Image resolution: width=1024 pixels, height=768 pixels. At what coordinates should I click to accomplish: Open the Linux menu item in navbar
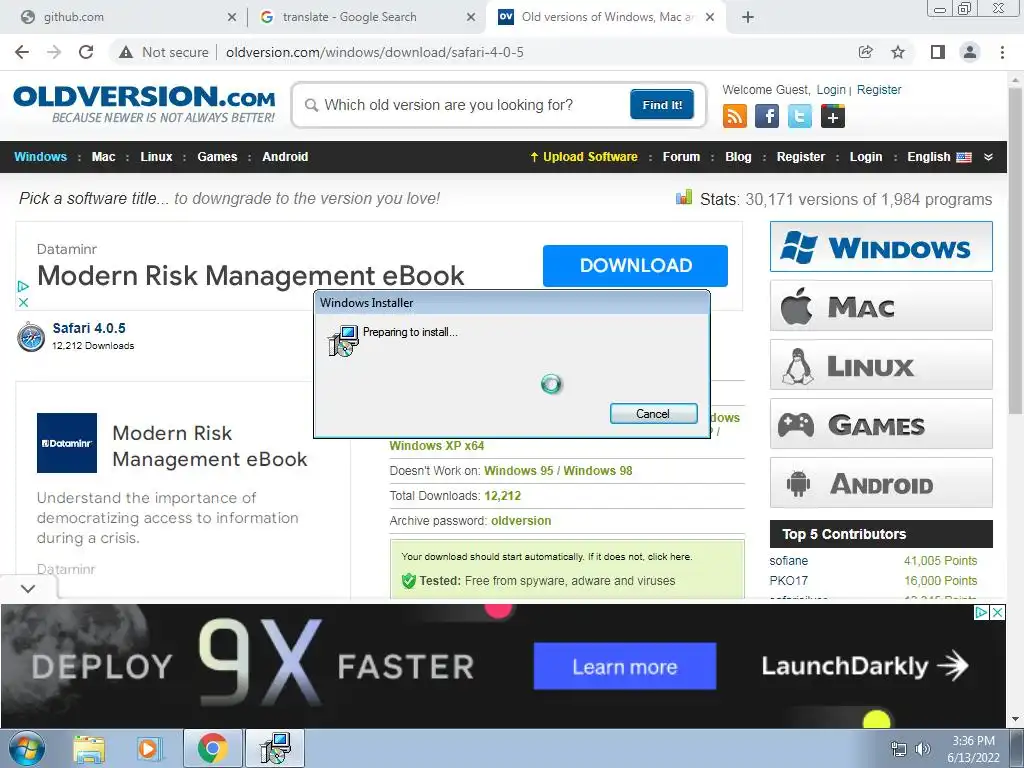pos(156,157)
